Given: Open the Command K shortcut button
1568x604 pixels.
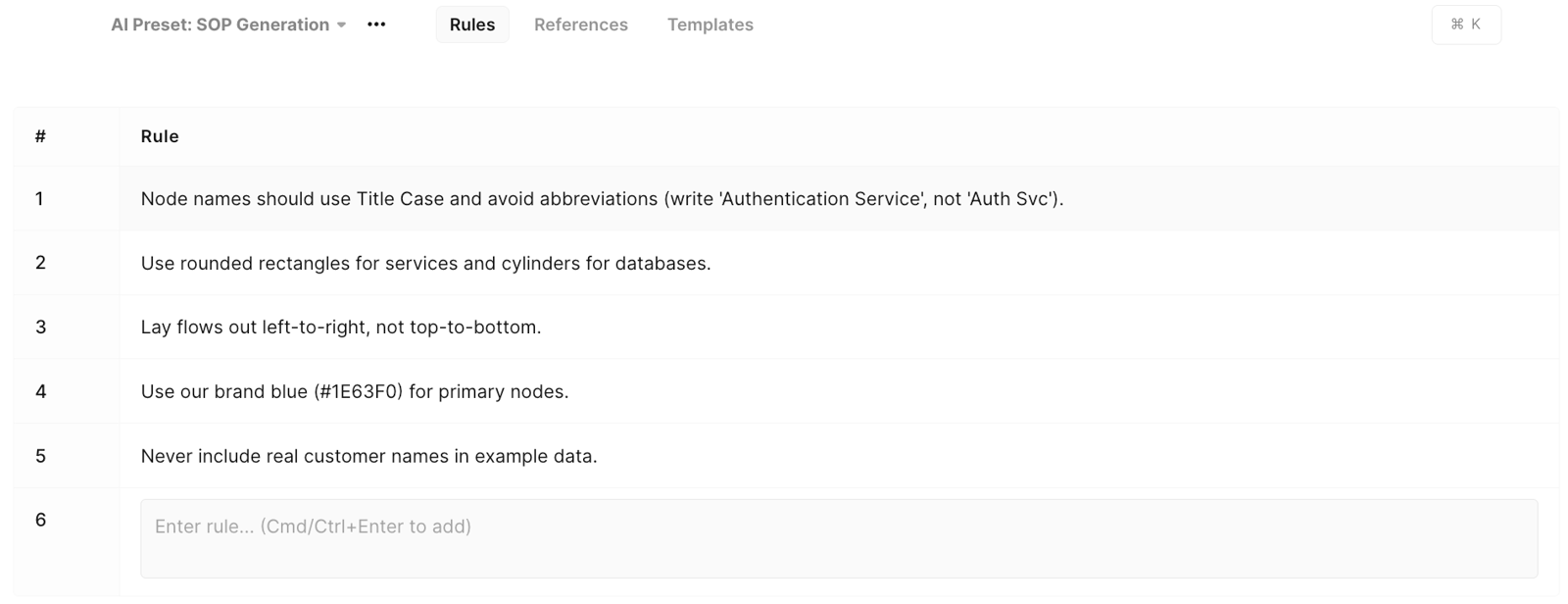Looking at the screenshot, I should pos(1466,25).
